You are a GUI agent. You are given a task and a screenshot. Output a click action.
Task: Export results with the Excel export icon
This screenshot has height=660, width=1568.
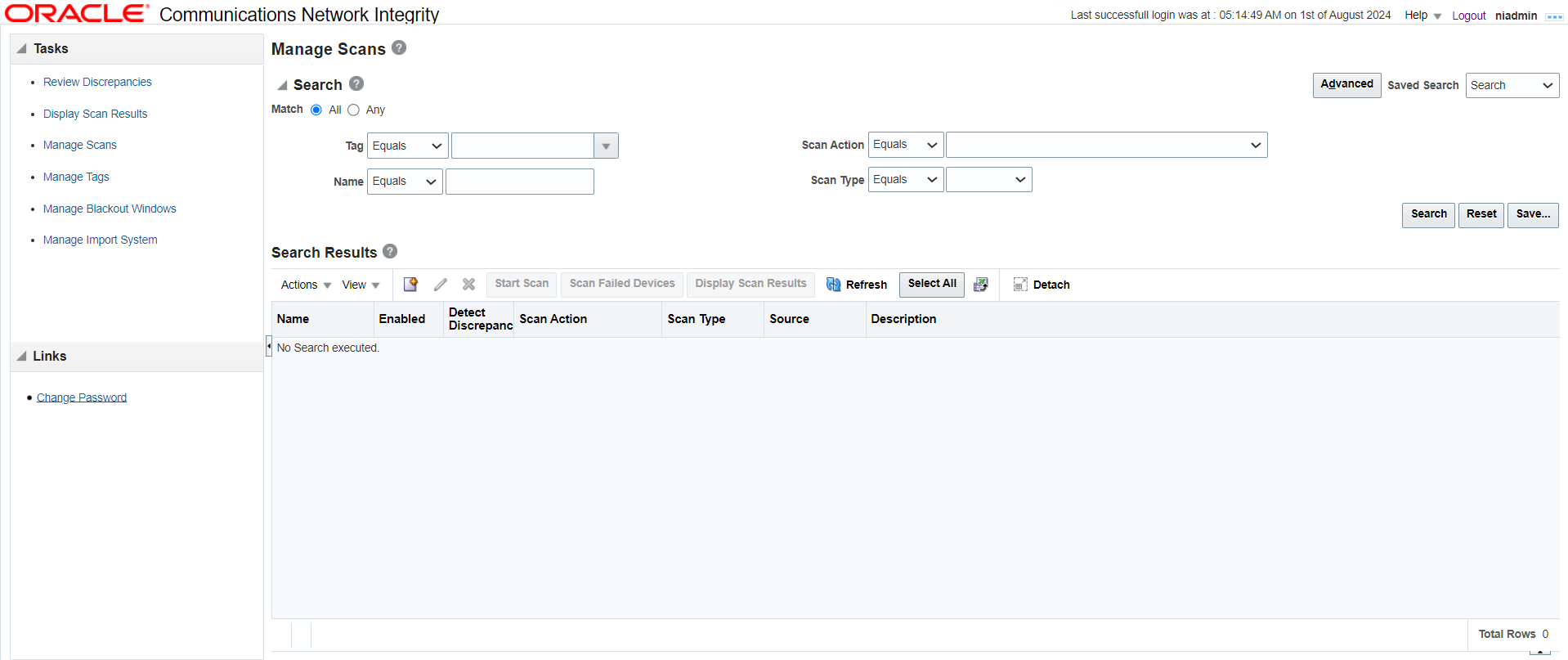coord(981,285)
